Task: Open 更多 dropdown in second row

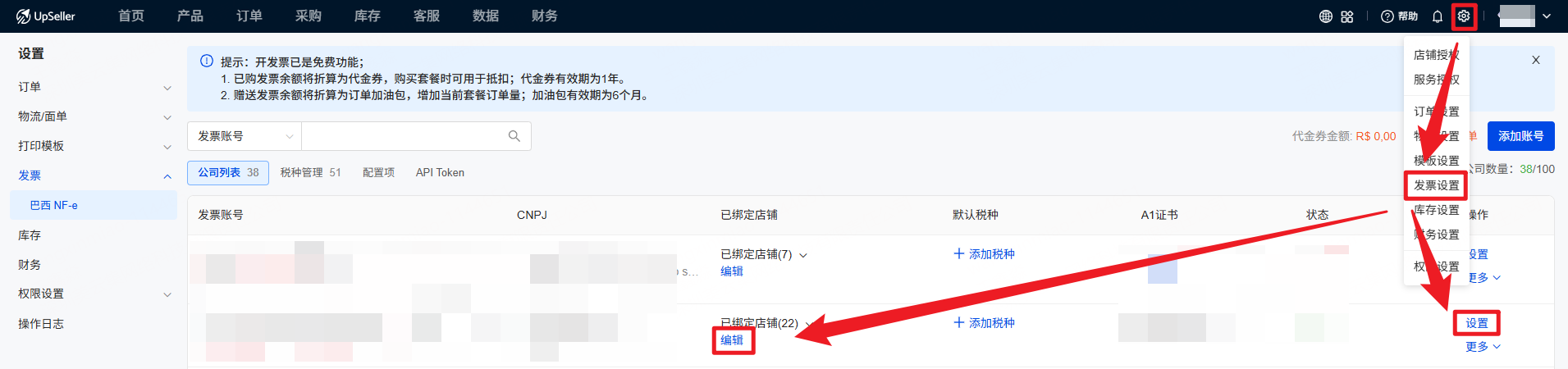Action: (1483, 347)
